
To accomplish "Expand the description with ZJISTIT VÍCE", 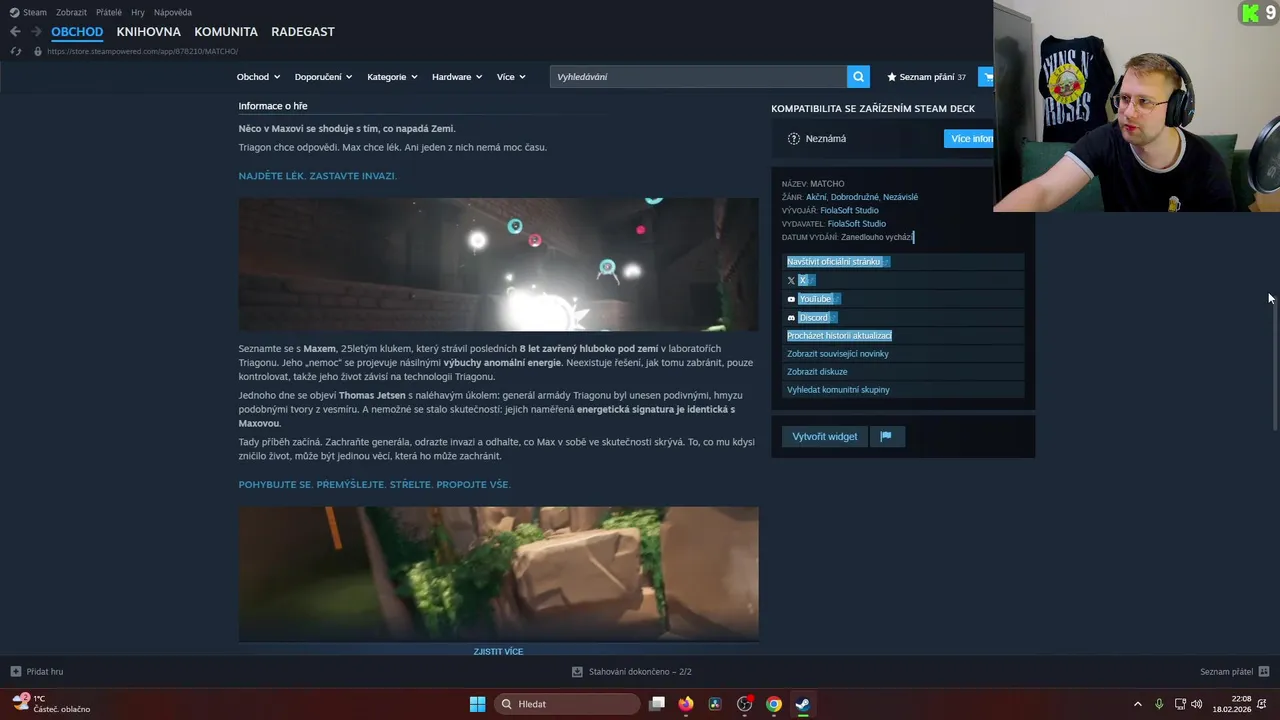I will click(498, 651).
